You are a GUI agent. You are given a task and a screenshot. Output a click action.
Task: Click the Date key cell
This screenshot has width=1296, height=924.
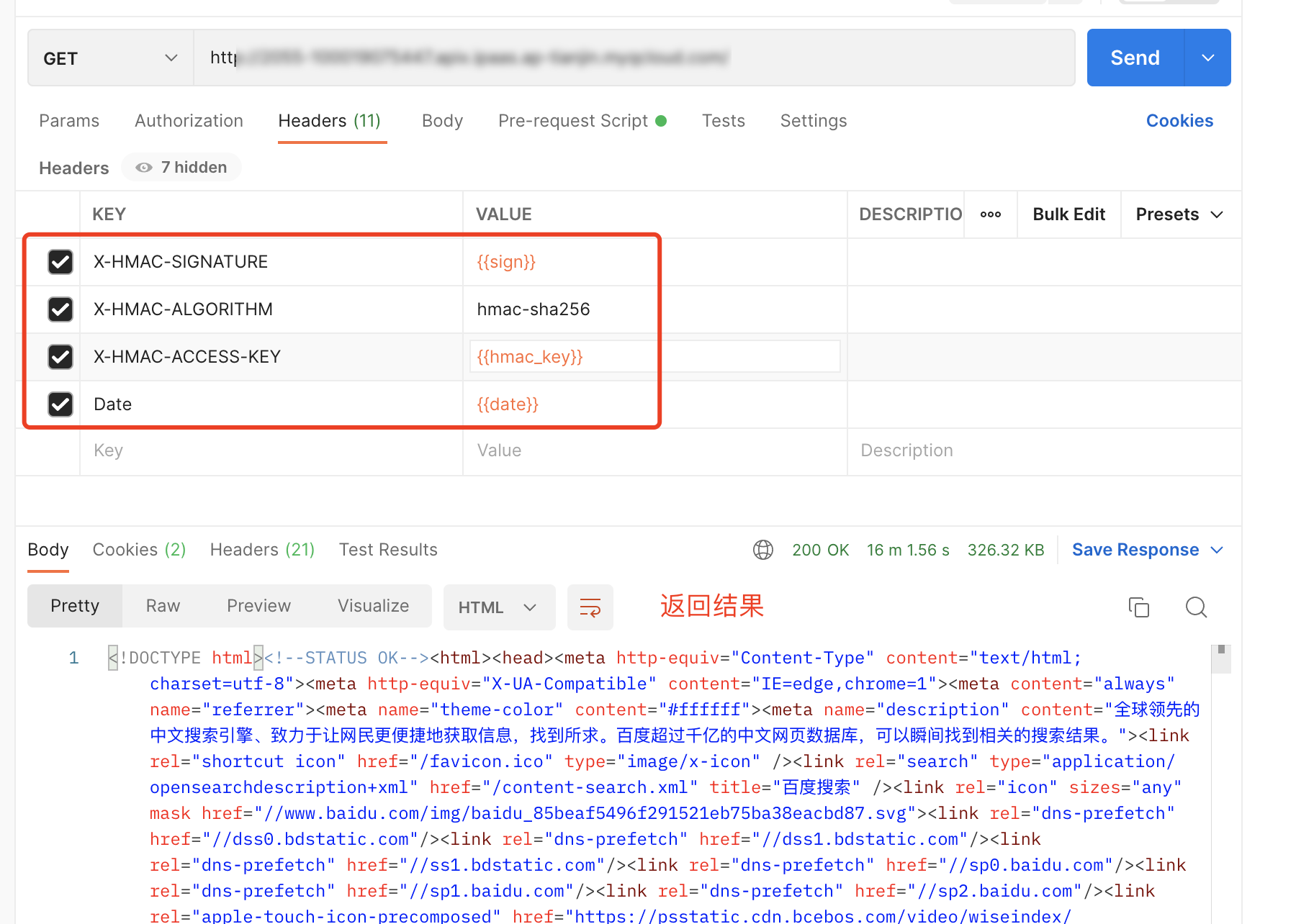tap(271, 404)
